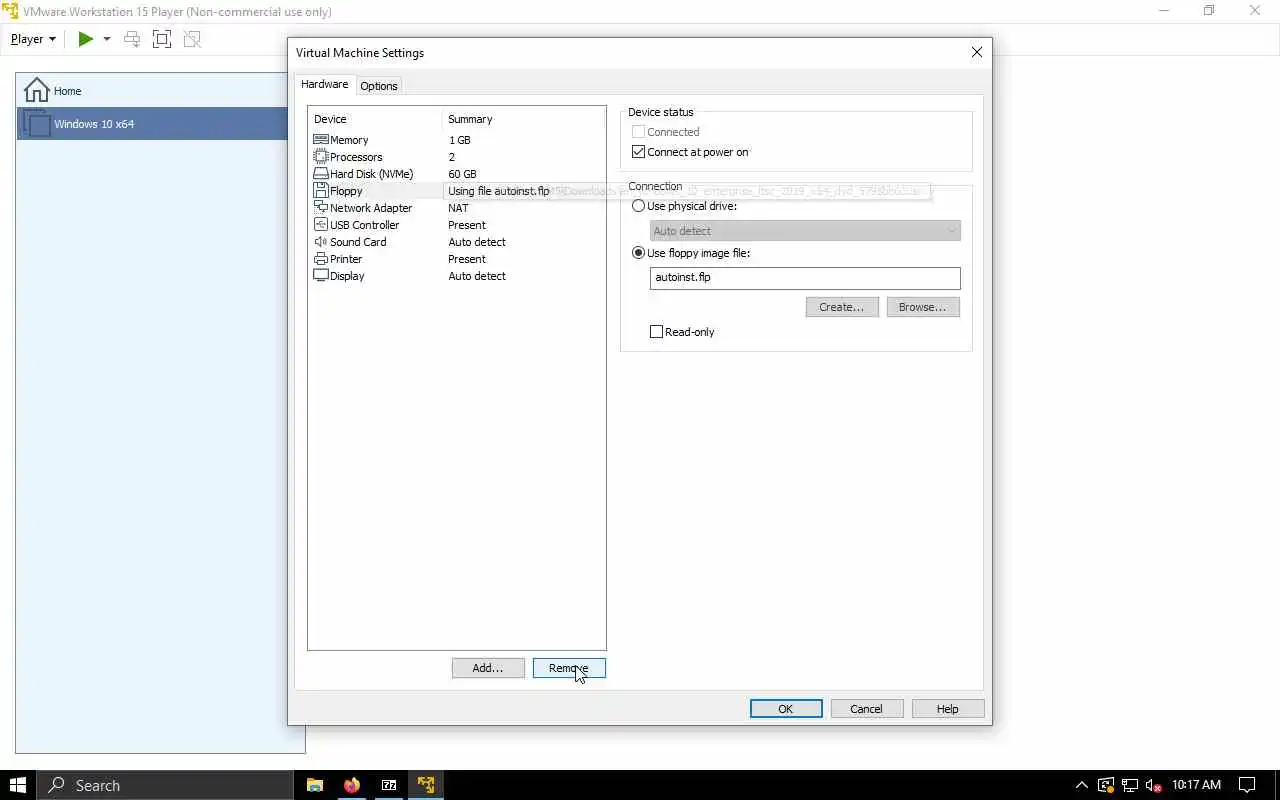The image size is (1280, 800).
Task: Select Use physical drive radio button
Action: 638,206
